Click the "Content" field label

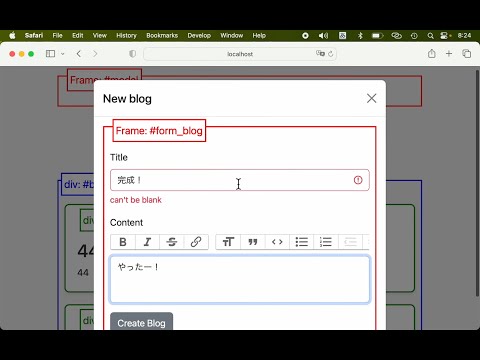pos(126,223)
